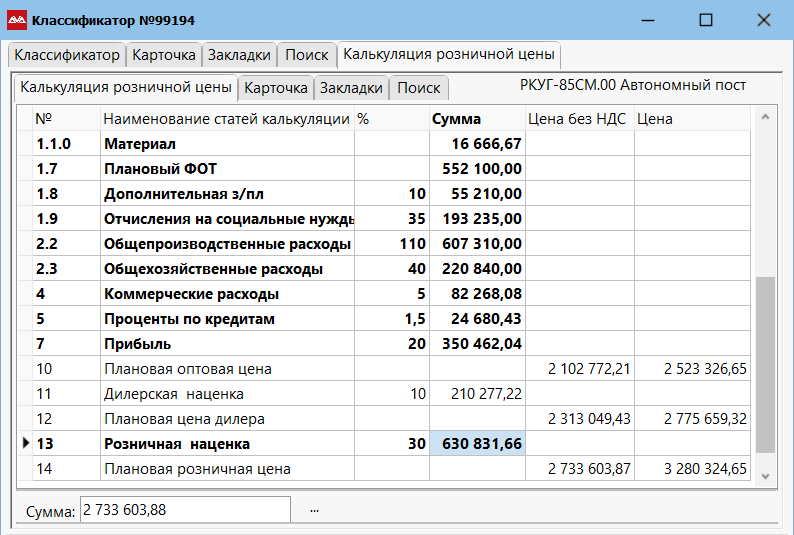The width and height of the screenshot is (794, 535).
Task: Switch to the outer Поиск tab
Action: pos(306,55)
